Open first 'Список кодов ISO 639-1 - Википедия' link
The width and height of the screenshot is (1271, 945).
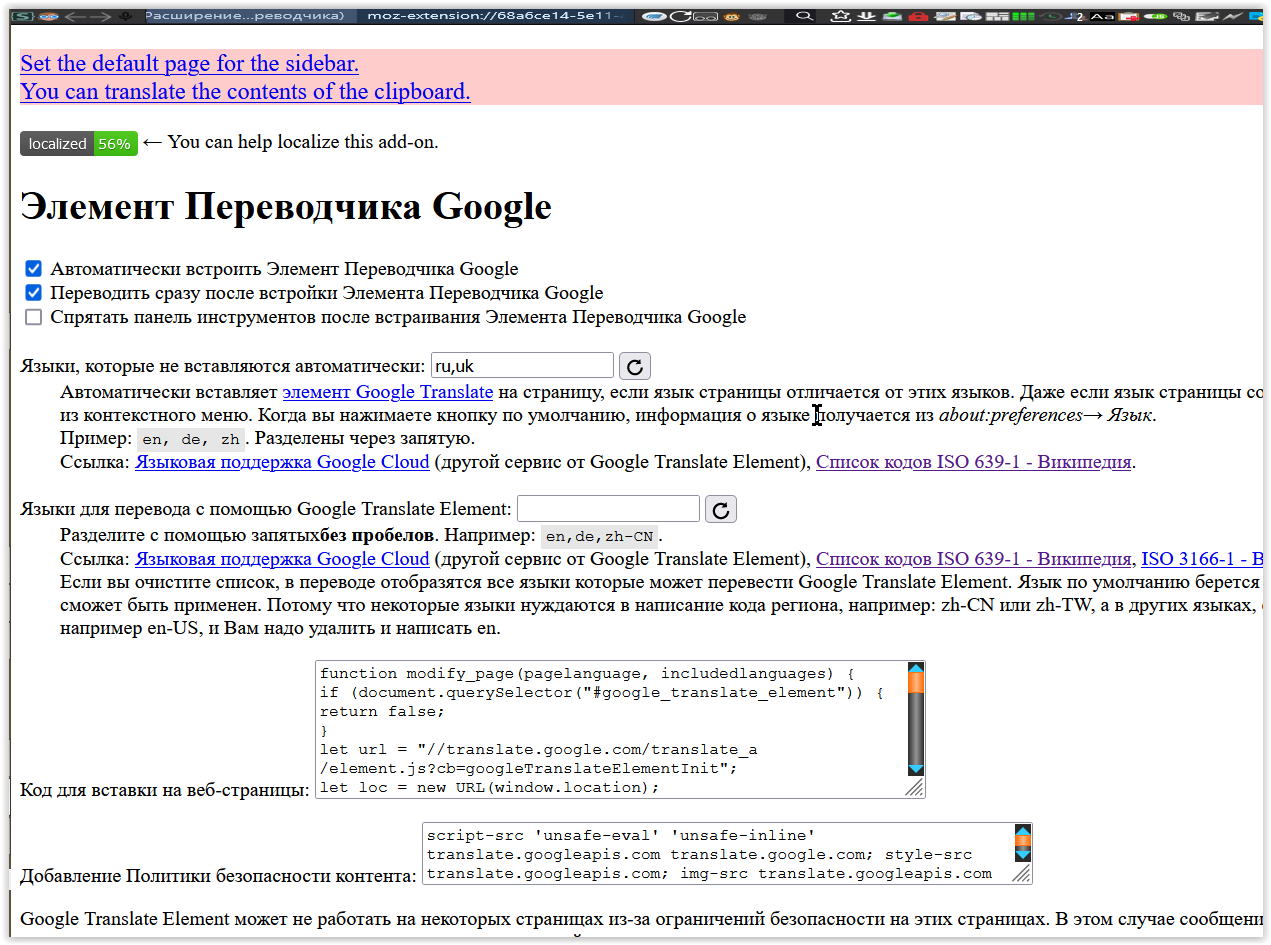click(974, 462)
